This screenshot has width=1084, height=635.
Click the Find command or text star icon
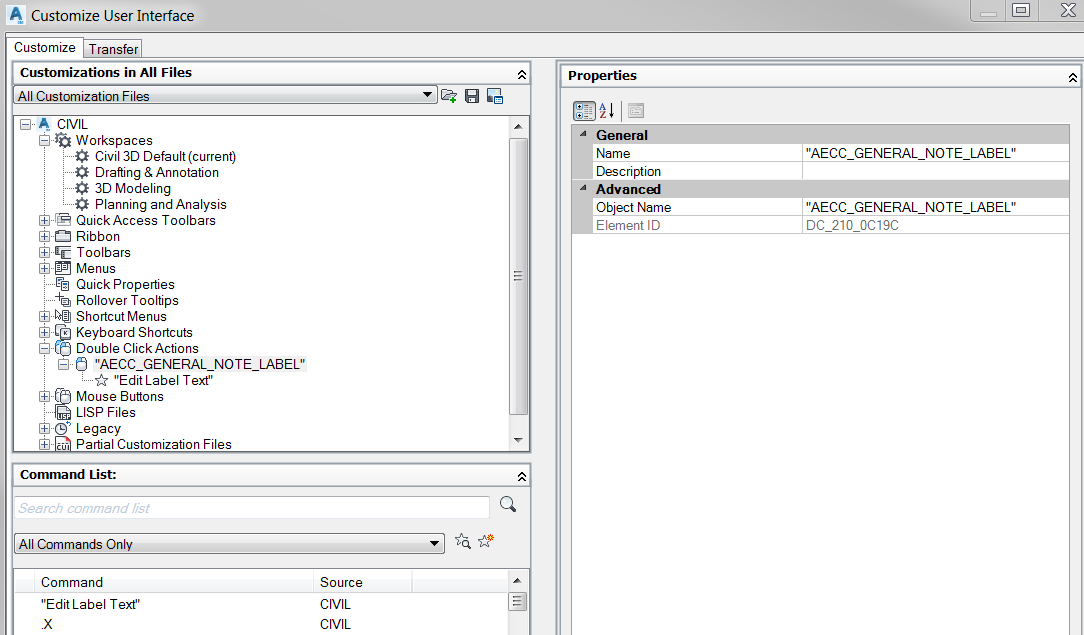click(462, 542)
